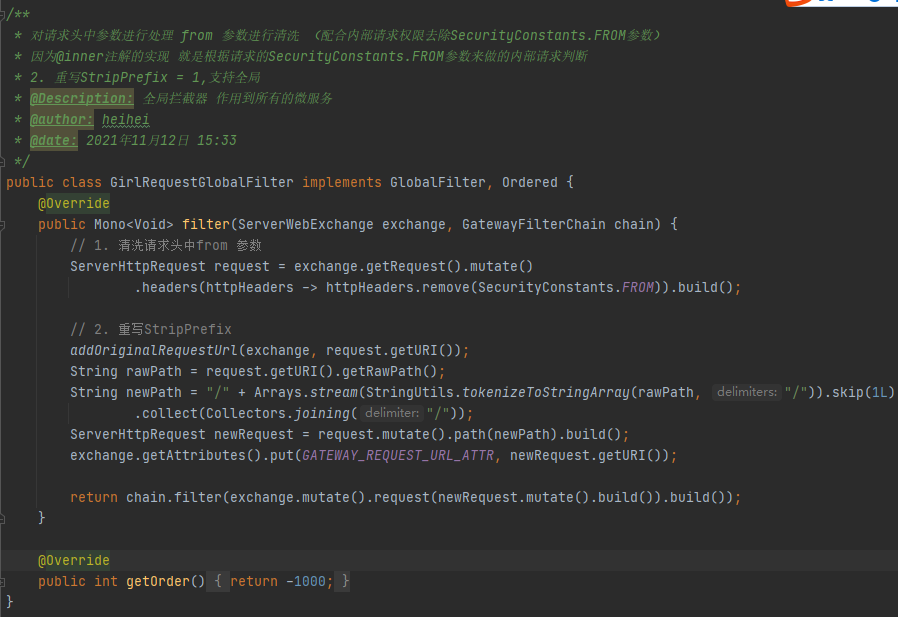Screen dimensions: 898x617
Task: Click the "@Override" annotation above the filter method
Action: 74,203
